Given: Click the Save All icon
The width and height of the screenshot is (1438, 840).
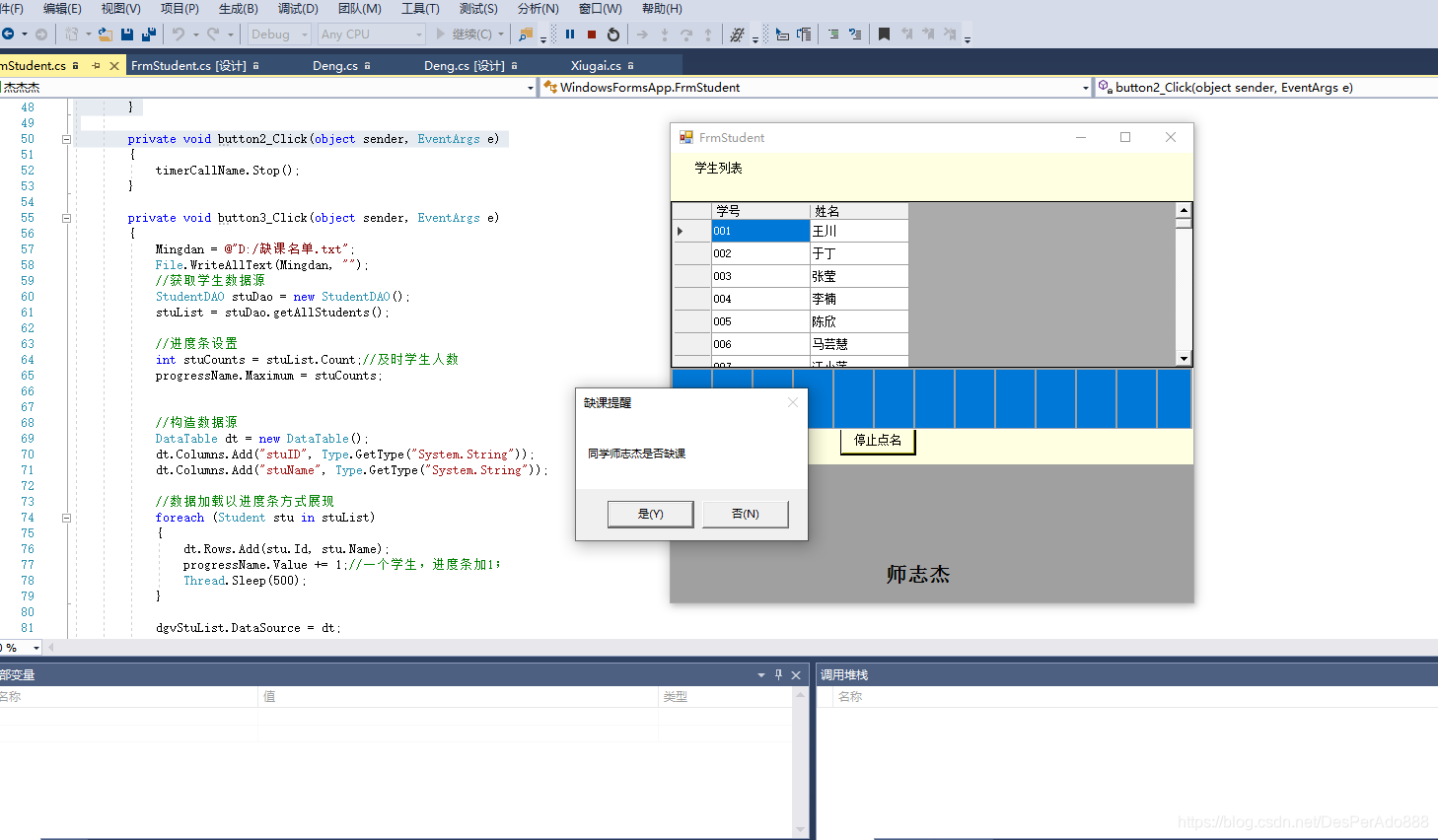Looking at the screenshot, I should tap(149, 35).
